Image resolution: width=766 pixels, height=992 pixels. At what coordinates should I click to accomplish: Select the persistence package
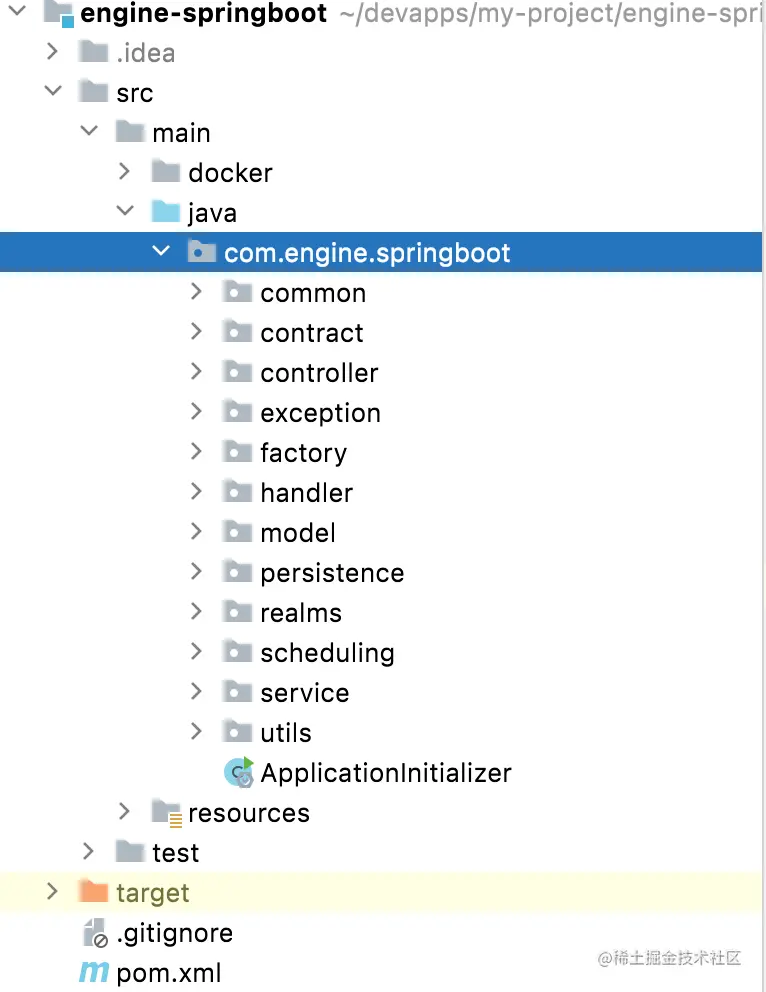tap(332, 573)
